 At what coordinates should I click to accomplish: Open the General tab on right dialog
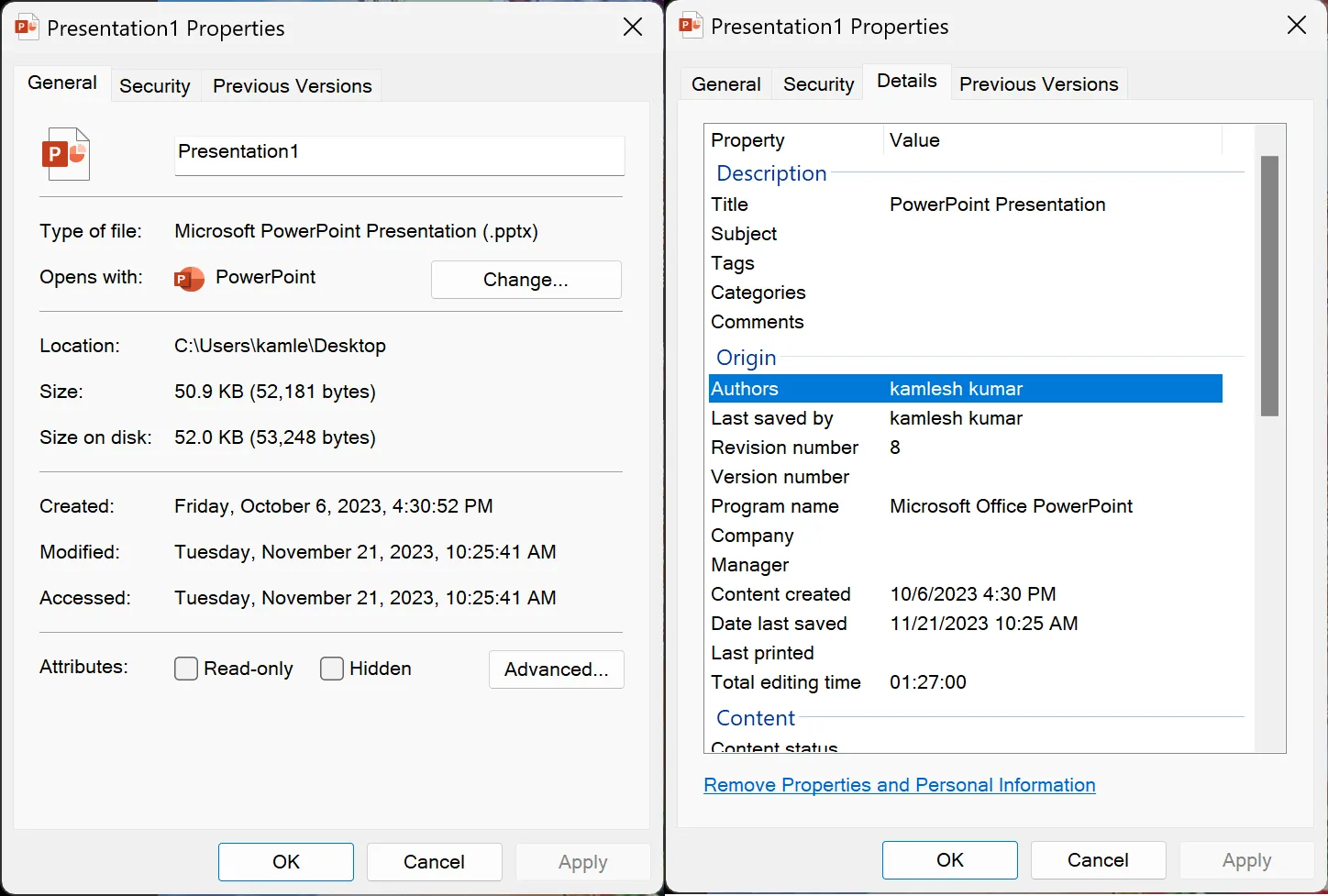725,83
